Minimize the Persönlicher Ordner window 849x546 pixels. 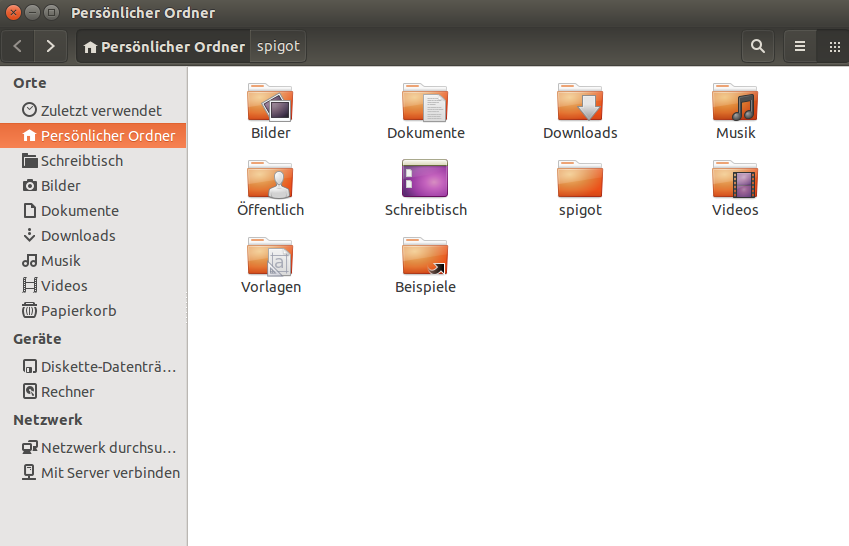[x=32, y=12]
